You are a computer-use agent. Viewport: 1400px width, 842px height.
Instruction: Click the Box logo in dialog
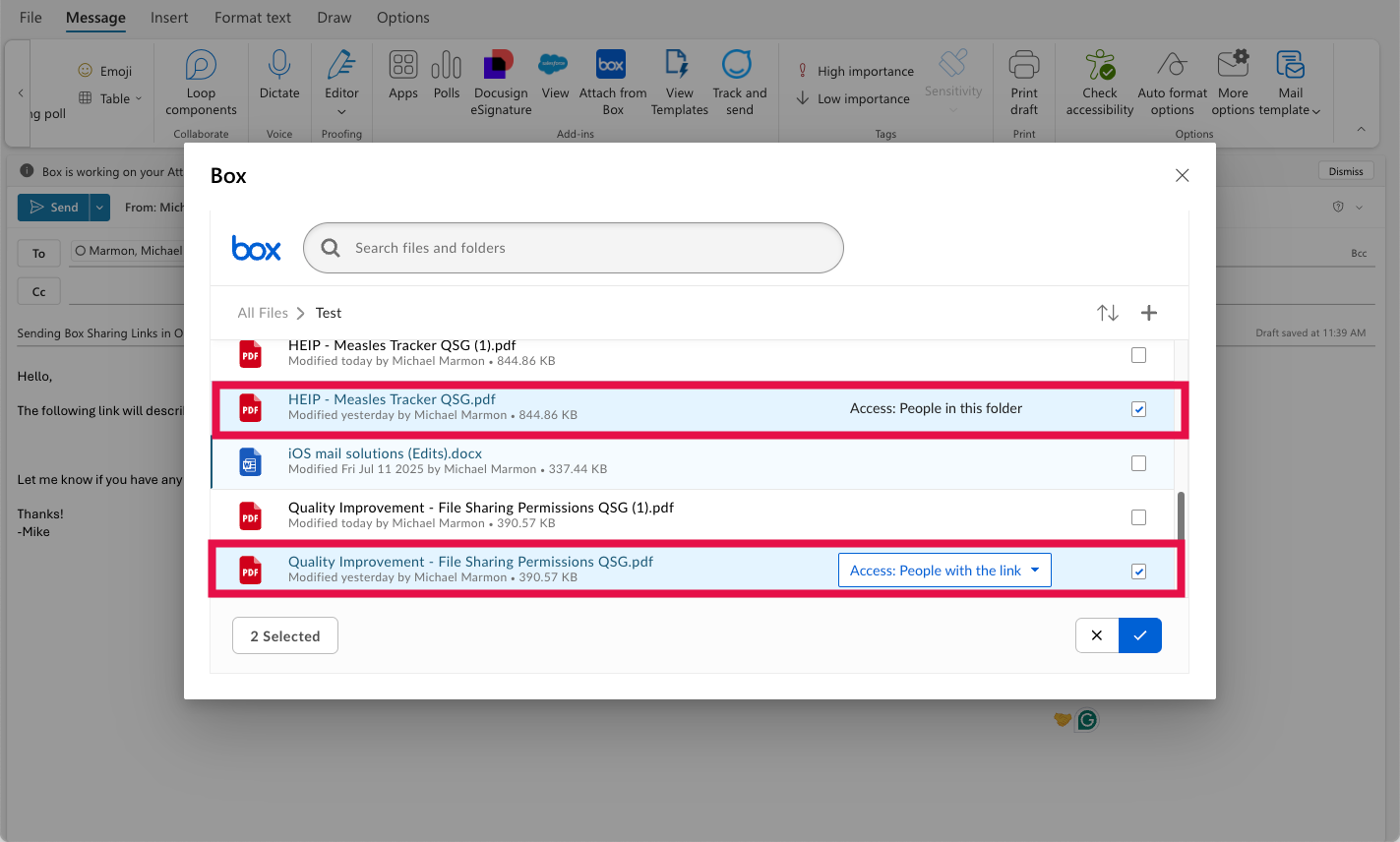pos(257,248)
